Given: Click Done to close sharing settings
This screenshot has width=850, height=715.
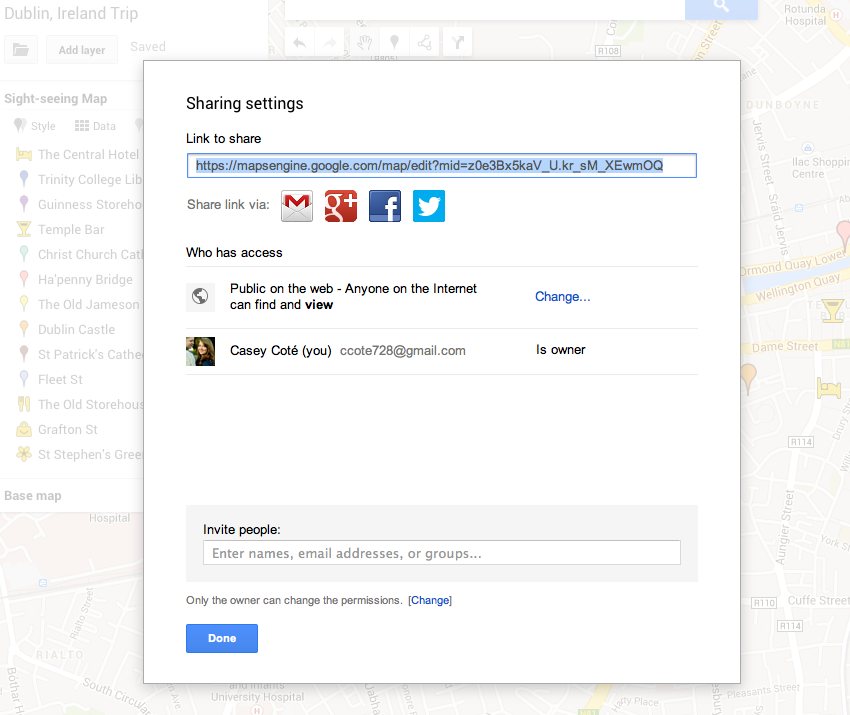Looking at the screenshot, I should tap(221, 638).
